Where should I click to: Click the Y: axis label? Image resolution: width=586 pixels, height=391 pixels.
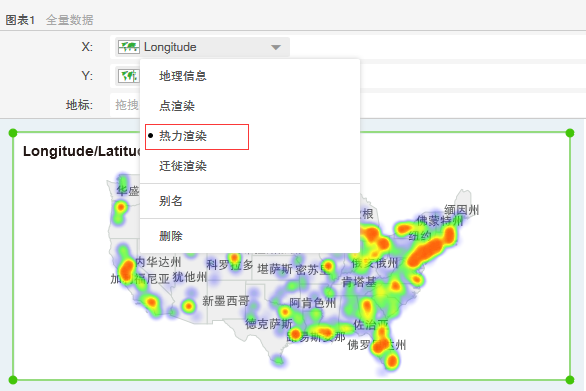point(87,76)
